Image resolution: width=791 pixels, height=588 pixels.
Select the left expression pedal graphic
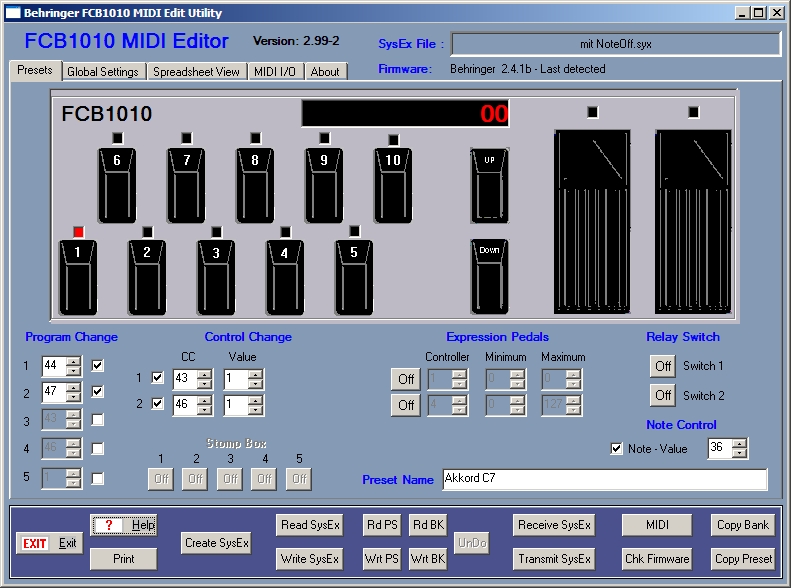click(592, 221)
